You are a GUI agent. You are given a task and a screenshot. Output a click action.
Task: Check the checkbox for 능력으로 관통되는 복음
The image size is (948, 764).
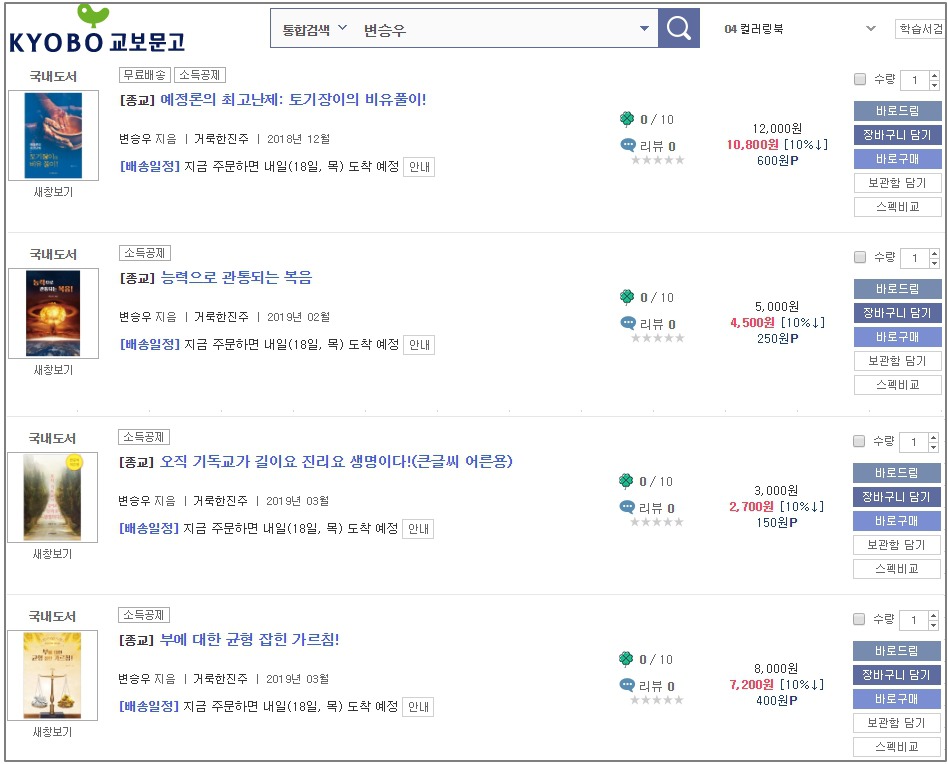[860, 257]
